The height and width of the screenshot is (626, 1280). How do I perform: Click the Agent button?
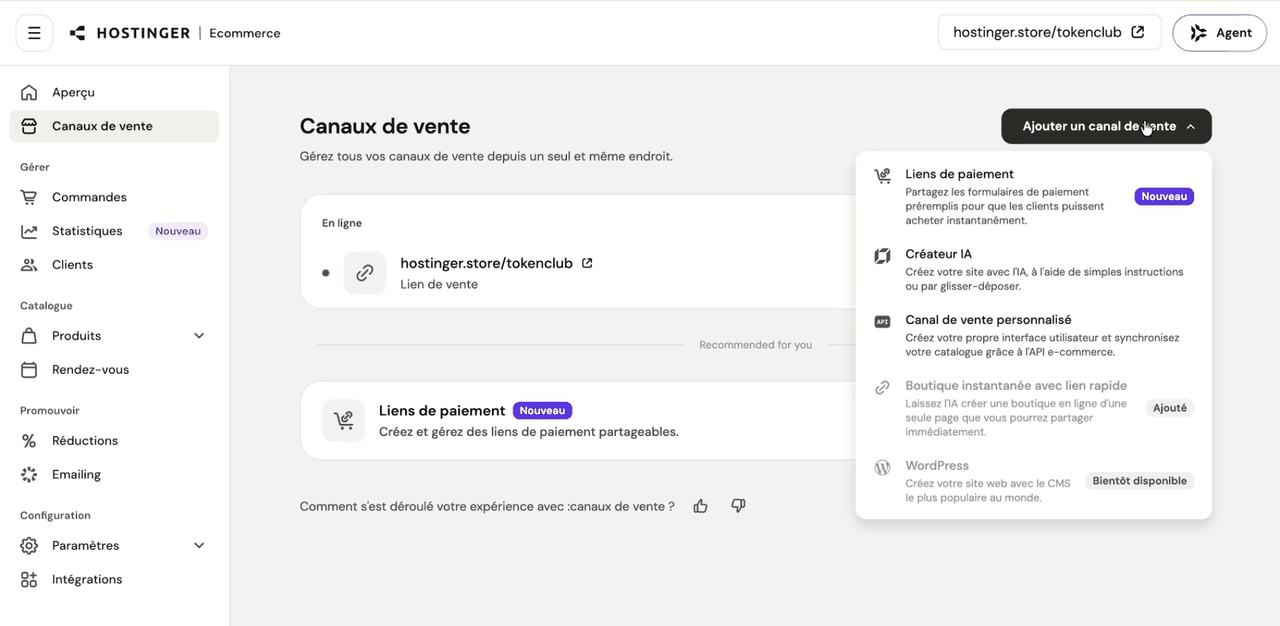click(x=1220, y=33)
